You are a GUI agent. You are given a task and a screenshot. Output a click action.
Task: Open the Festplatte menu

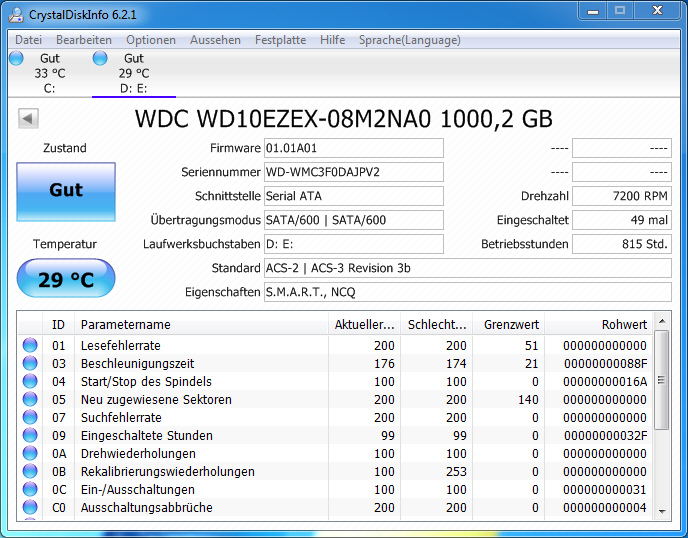click(280, 40)
